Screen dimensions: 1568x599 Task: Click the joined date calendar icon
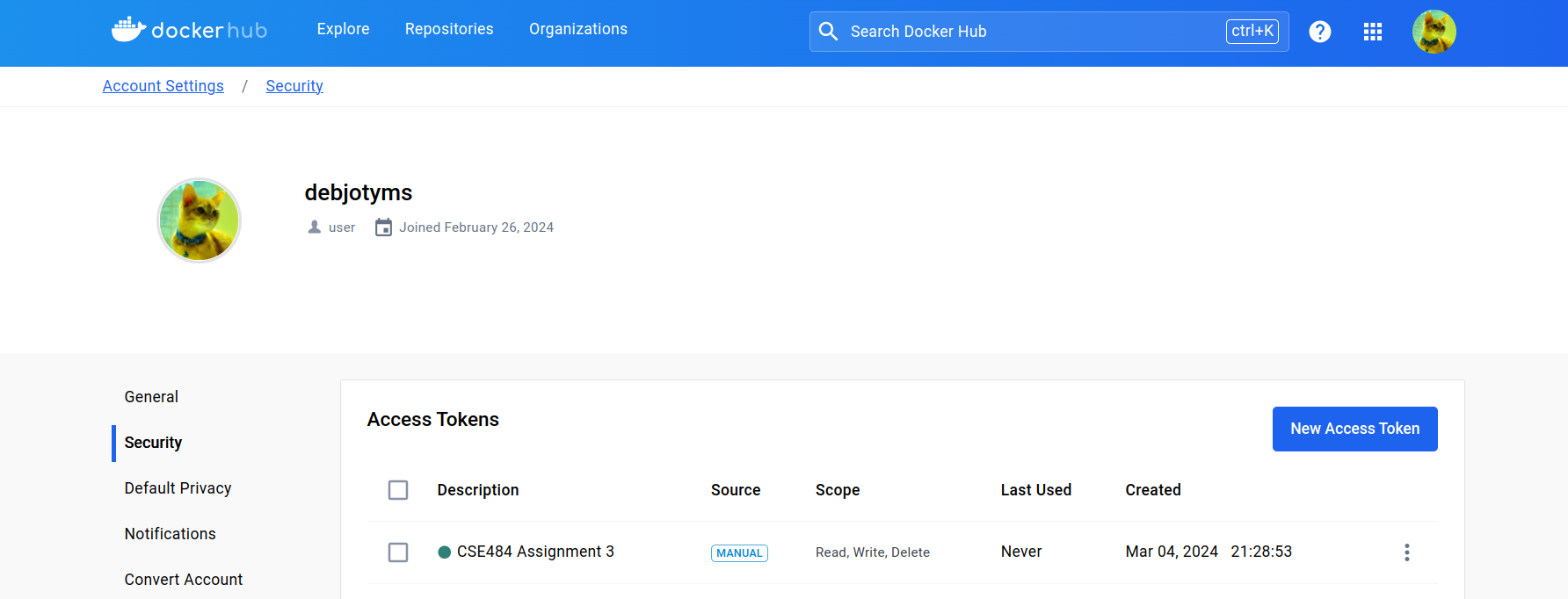(x=383, y=227)
